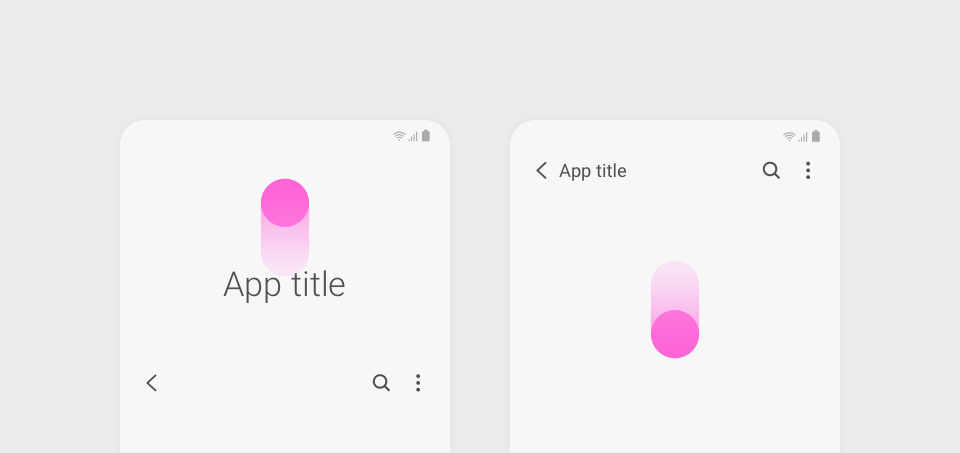
Task: Click the battery icon in the expanded-header phone
Action: pos(426,136)
